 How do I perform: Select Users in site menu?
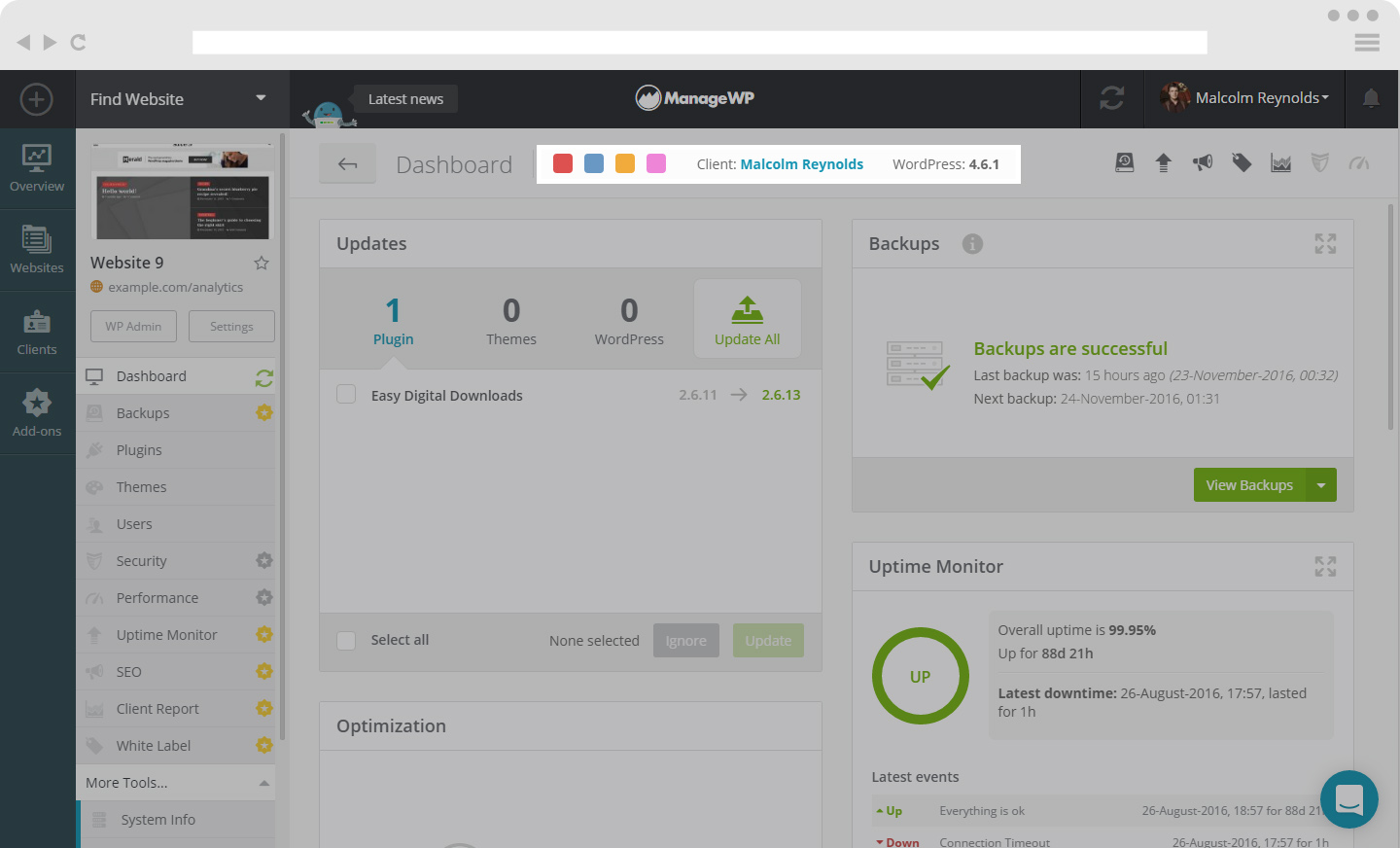click(x=175, y=524)
